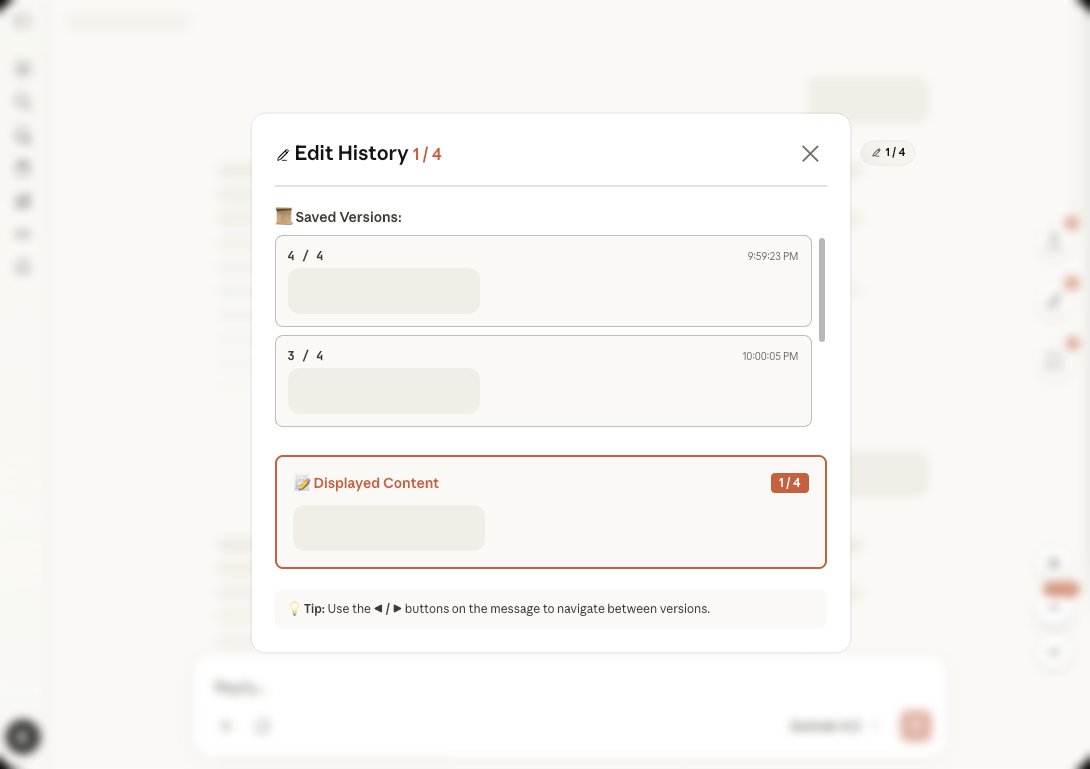Open the model selector dropdown
The image size is (1090, 769).
833,727
